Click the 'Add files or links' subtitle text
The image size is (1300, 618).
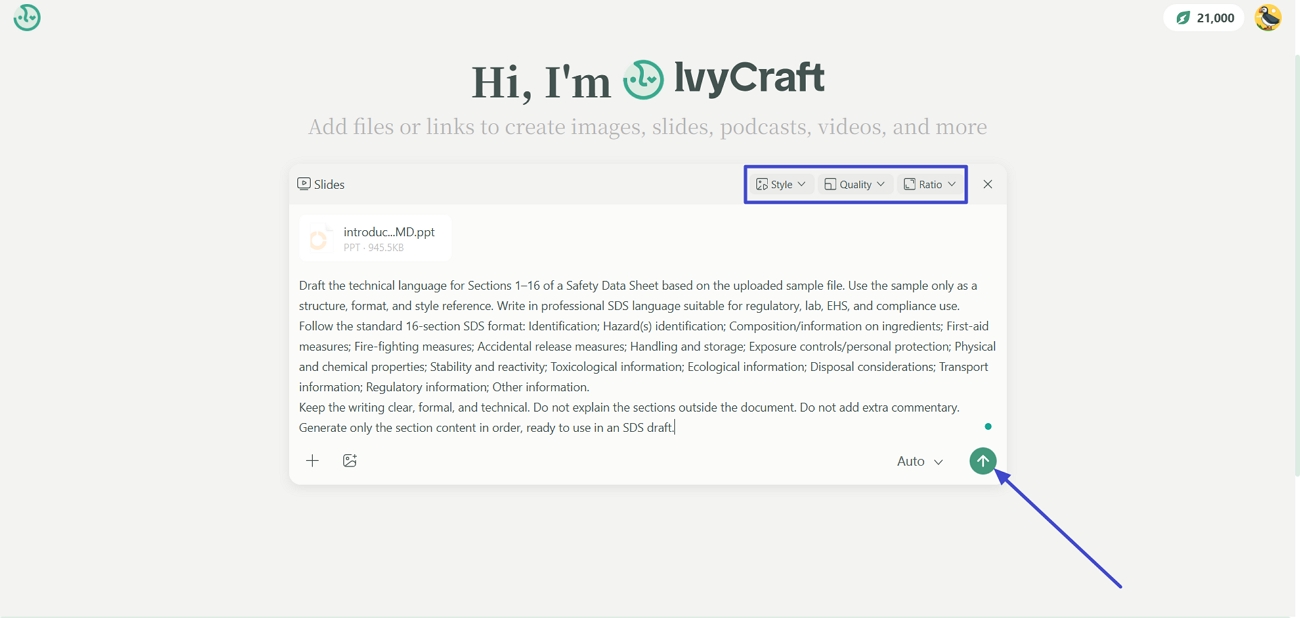click(x=647, y=127)
